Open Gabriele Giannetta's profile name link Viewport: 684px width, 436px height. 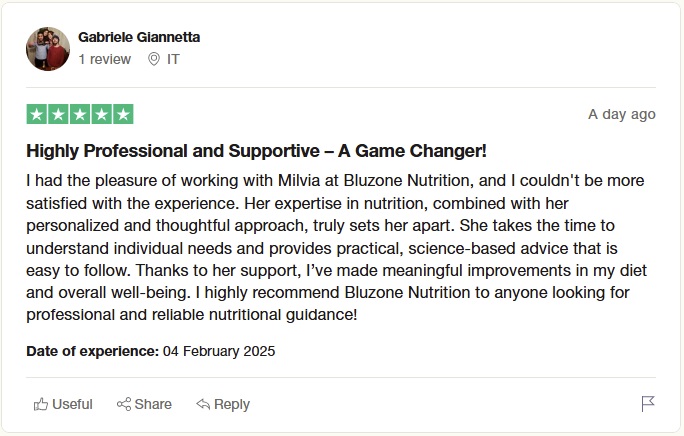pos(139,37)
